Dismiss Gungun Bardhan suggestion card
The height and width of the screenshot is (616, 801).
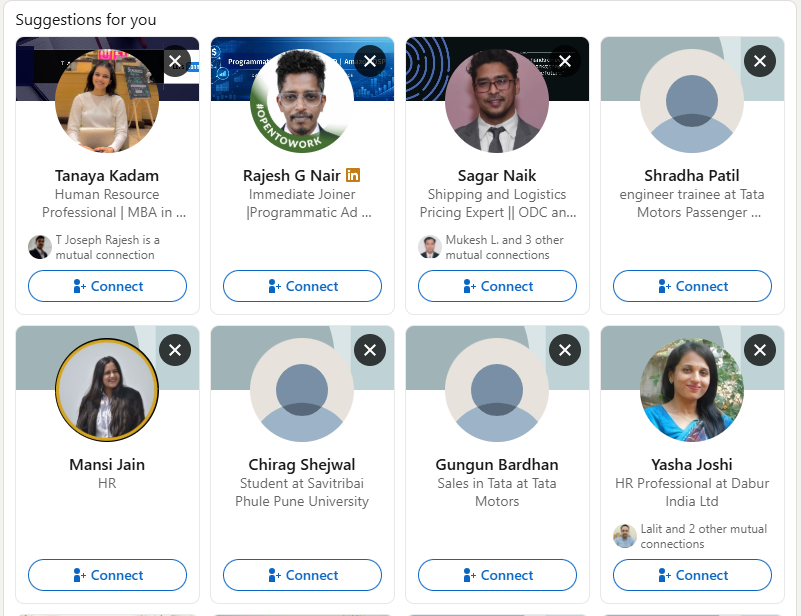[x=565, y=350]
